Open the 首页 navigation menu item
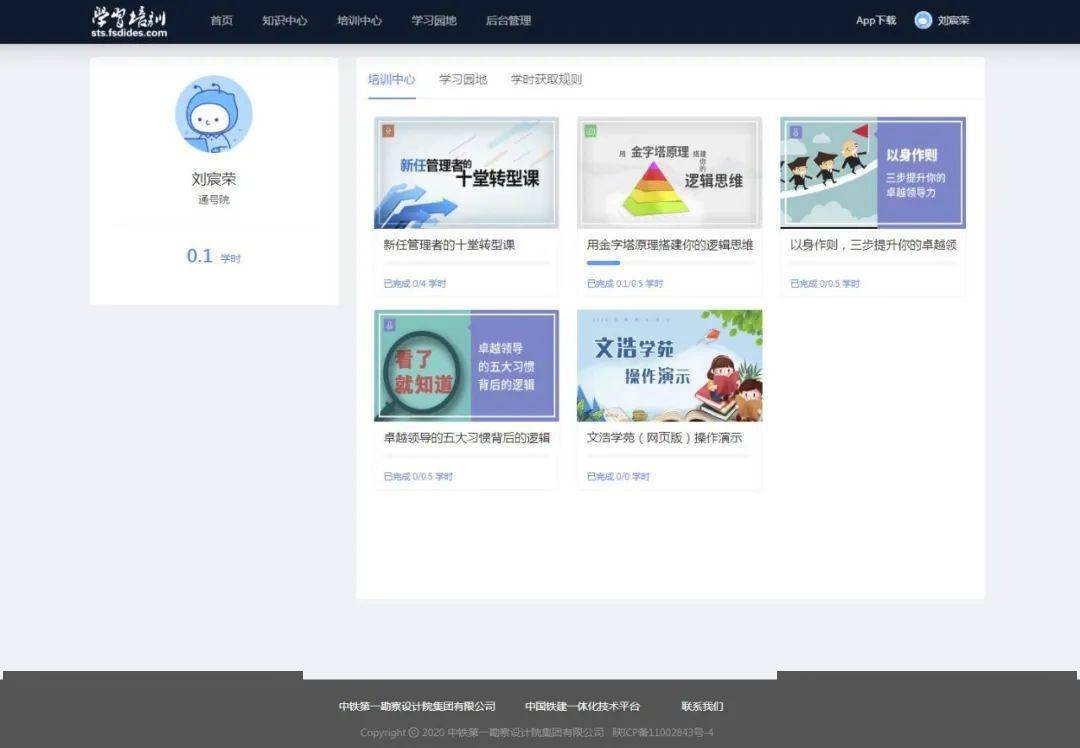 221,20
